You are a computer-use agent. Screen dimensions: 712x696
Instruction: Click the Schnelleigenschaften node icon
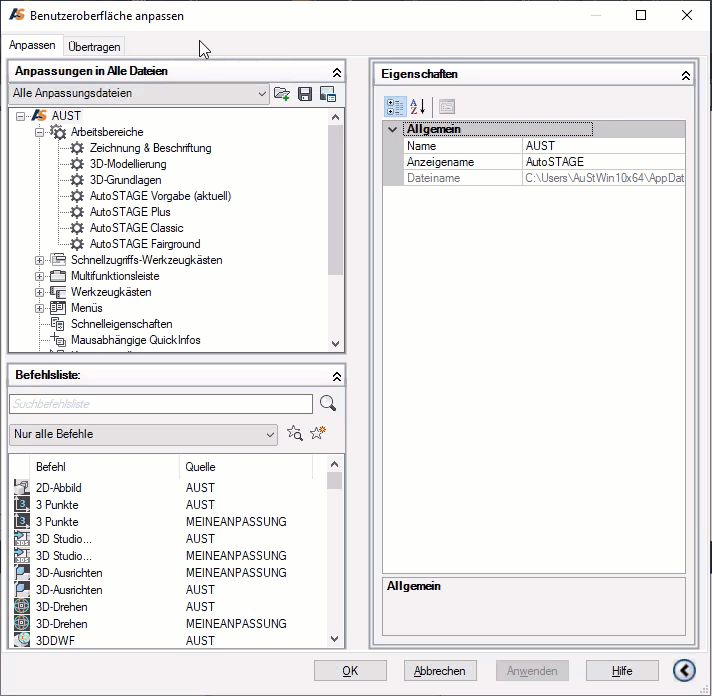58,324
